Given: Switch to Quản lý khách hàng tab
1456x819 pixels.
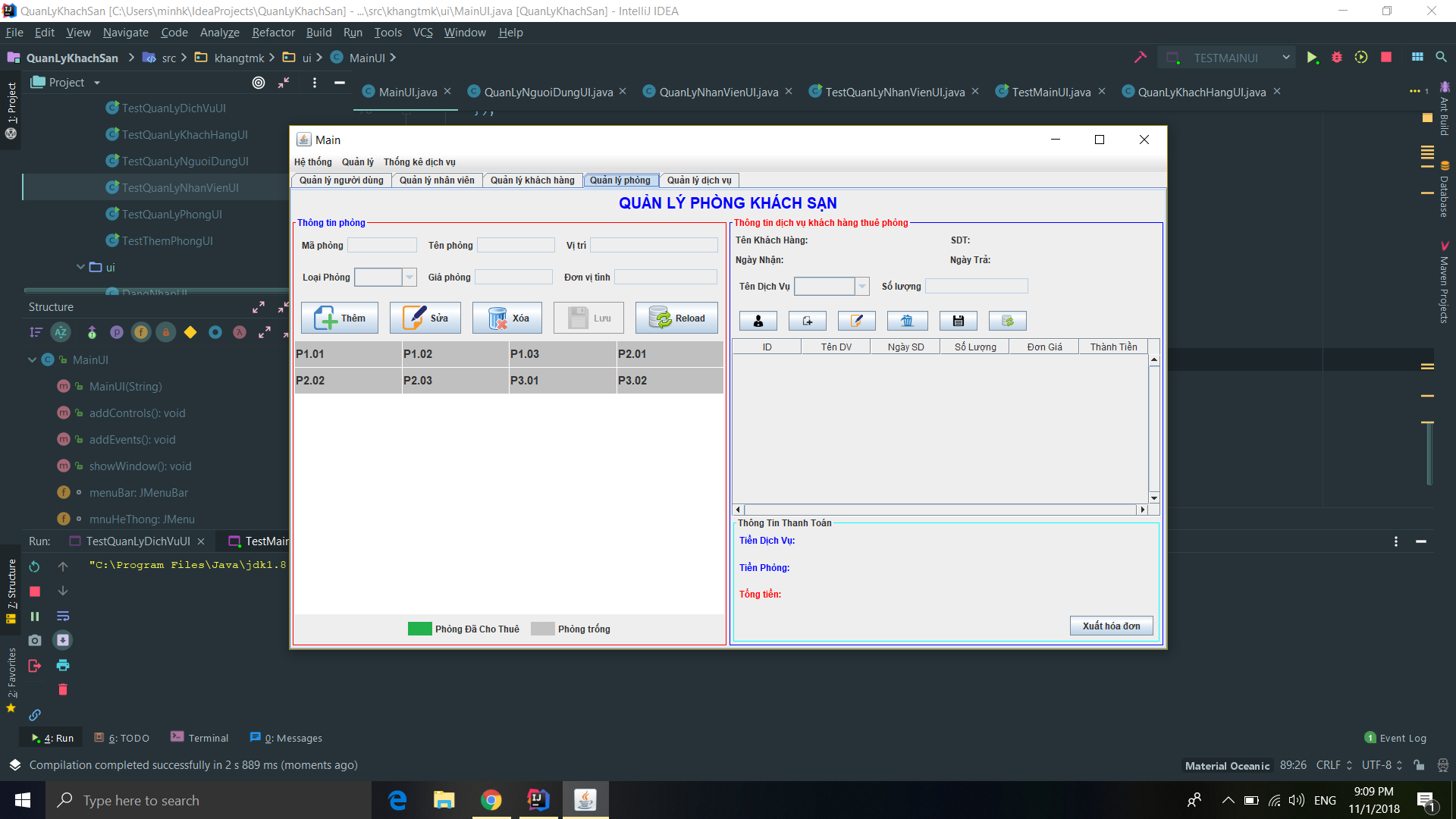Looking at the screenshot, I should (532, 180).
